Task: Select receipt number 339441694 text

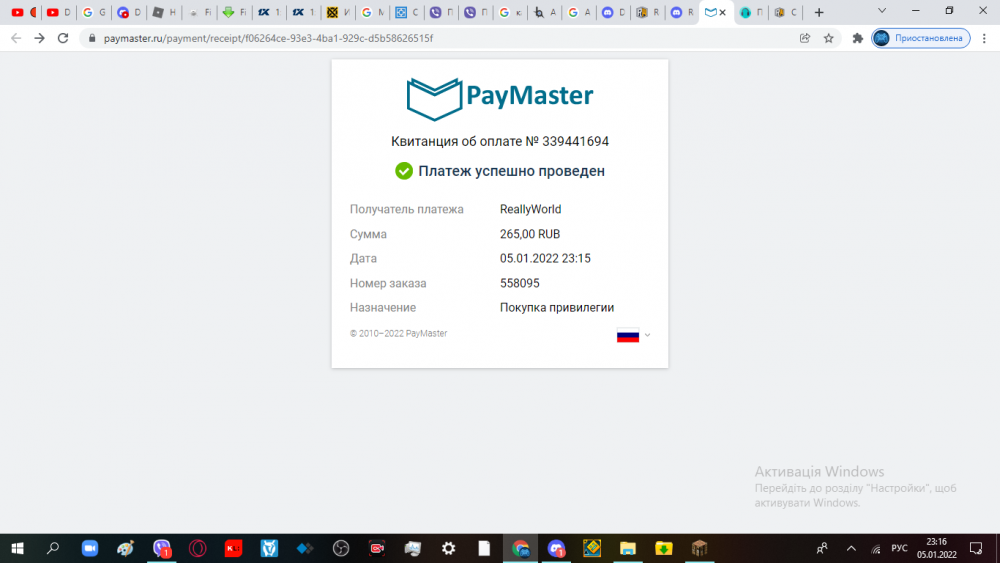Action: click(575, 142)
